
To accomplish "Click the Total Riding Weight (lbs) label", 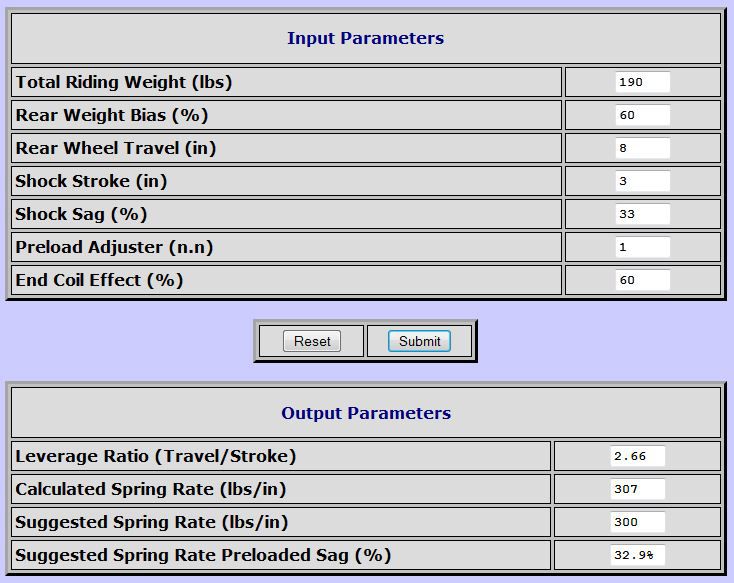I will [124, 82].
